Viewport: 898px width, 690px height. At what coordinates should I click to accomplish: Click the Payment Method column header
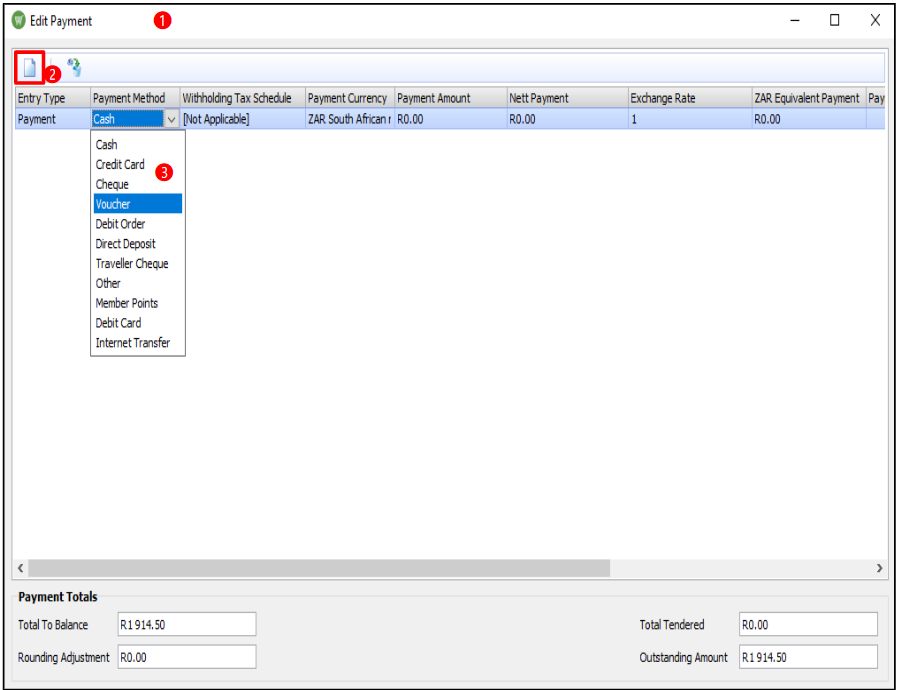tap(135, 98)
